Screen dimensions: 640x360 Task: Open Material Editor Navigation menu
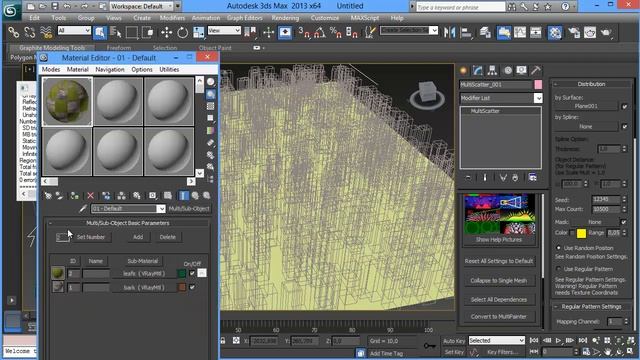point(110,69)
